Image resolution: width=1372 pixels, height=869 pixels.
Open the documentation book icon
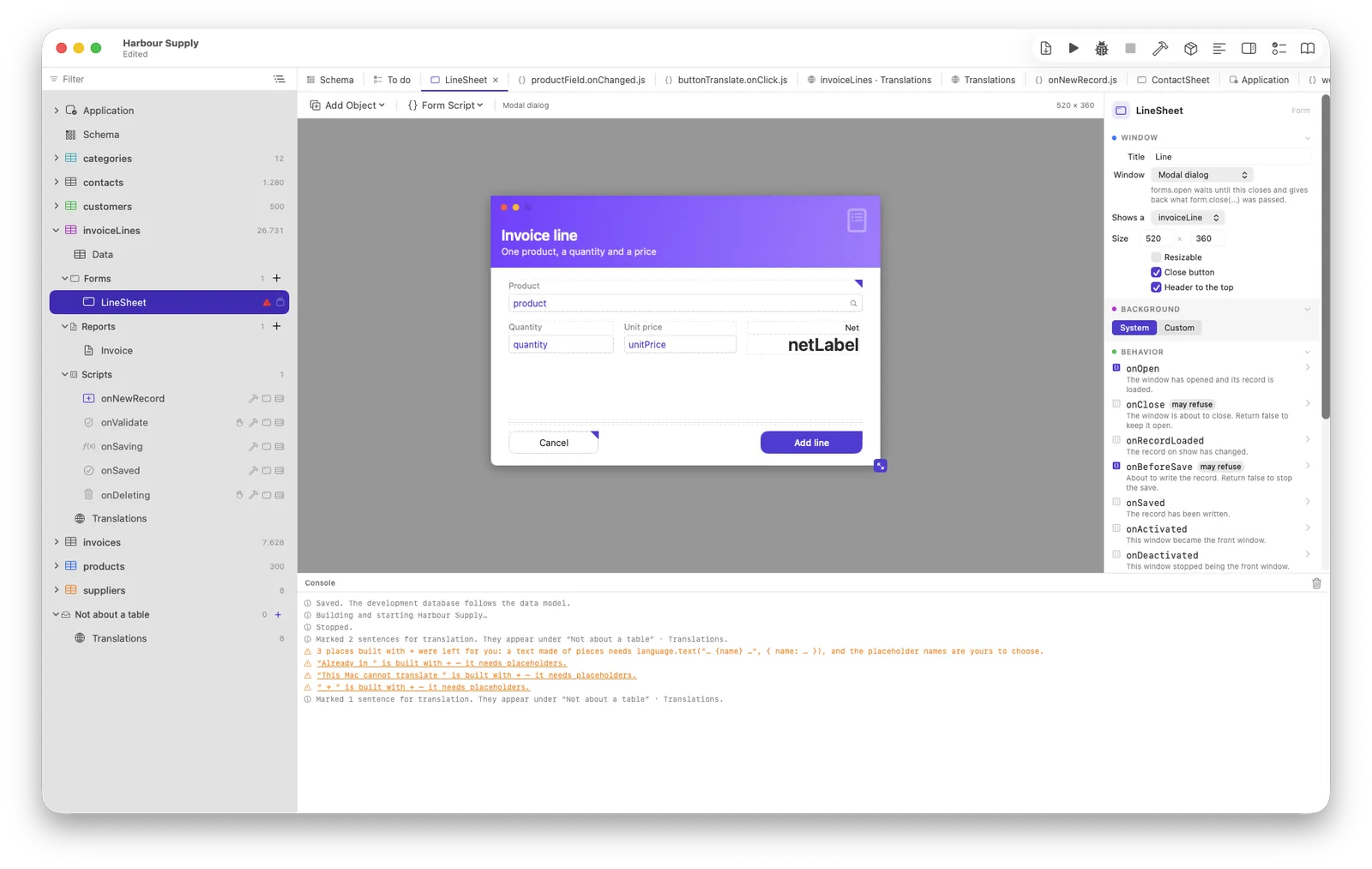coord(1308,49)
